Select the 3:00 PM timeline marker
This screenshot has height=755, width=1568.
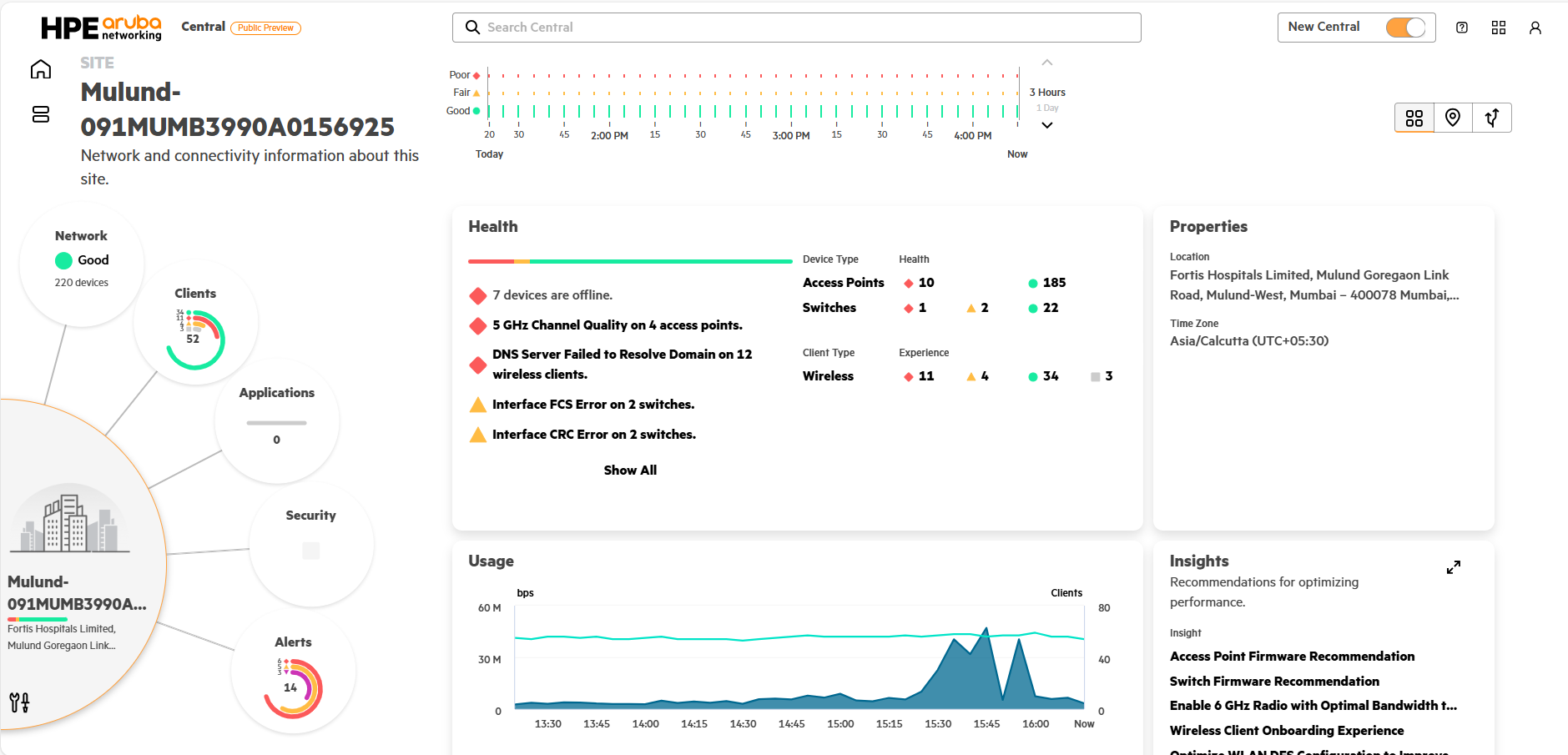pyautogui.click(x=790, y=135)
